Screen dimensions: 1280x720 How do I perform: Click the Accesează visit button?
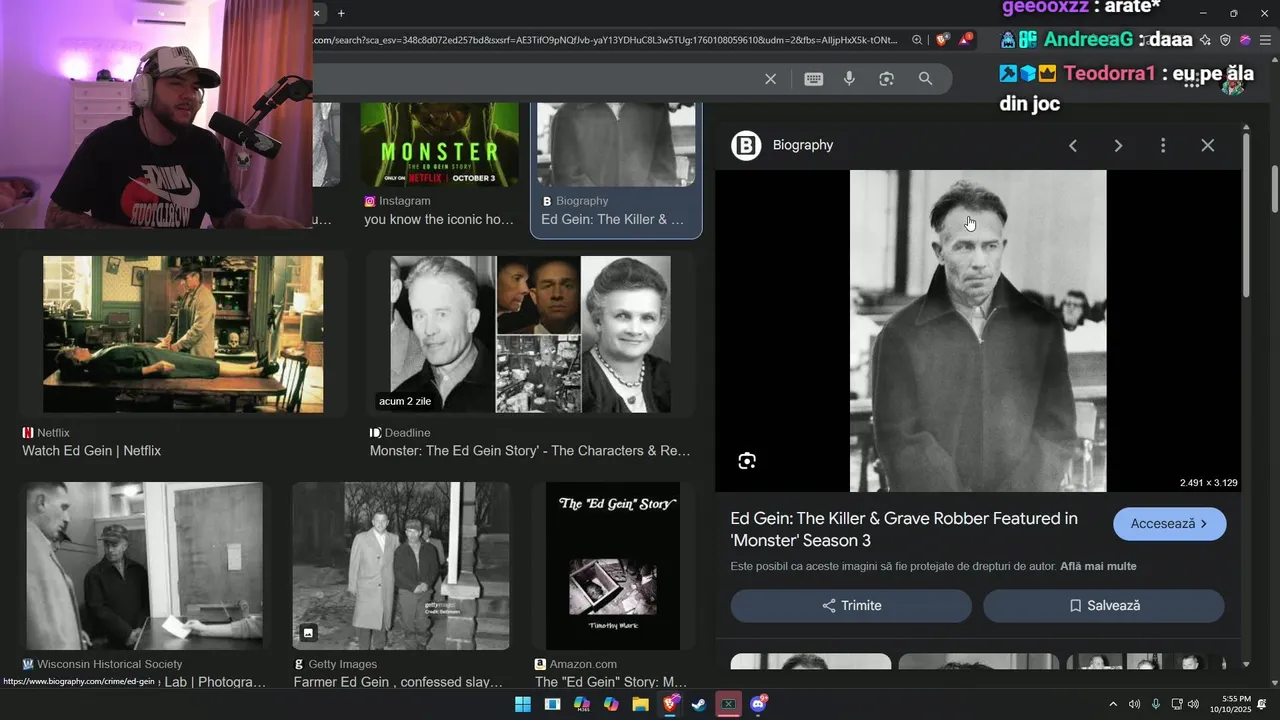click(x=1170, y=524)
